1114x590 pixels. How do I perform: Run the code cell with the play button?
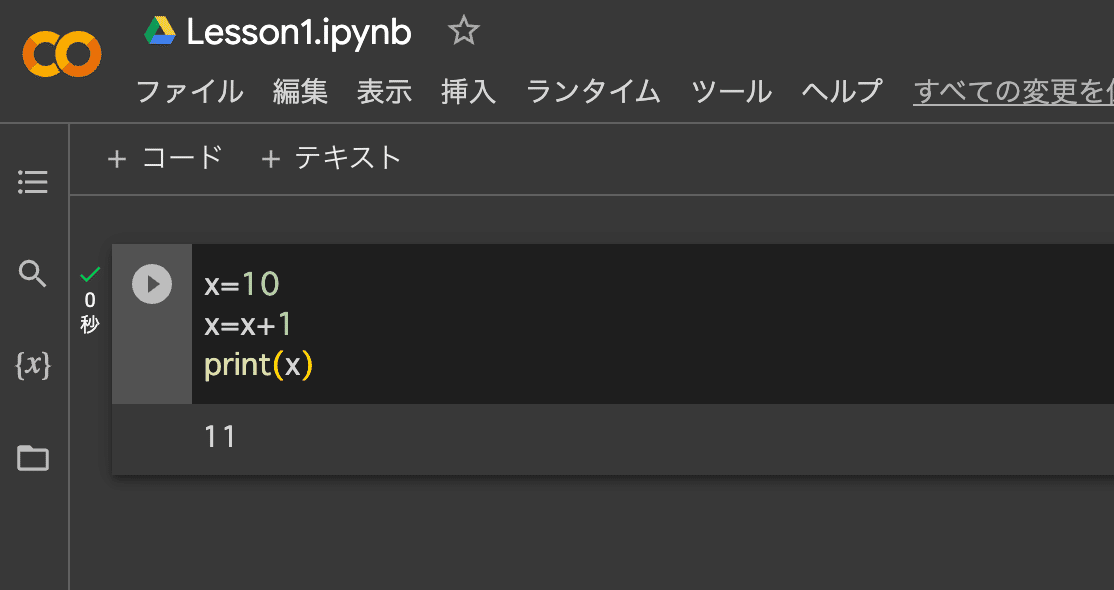point(151,284)
